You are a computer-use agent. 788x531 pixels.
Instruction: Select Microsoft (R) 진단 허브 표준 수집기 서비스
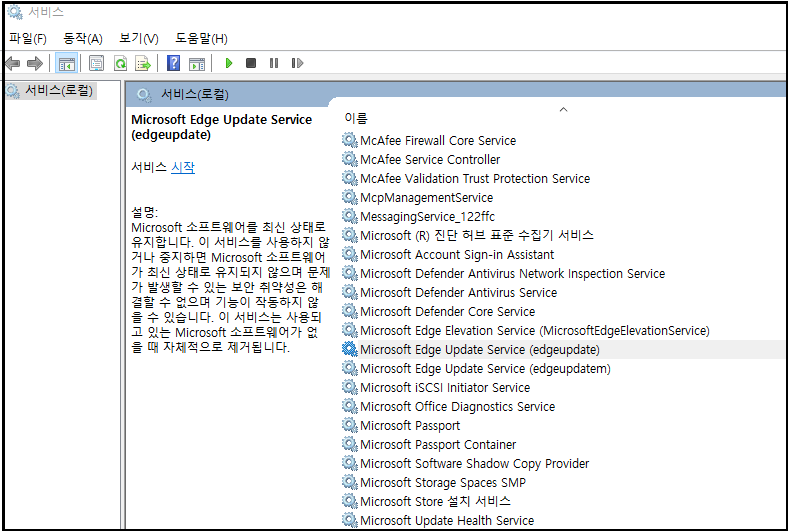pyautogui.click(x=476, y=236)
